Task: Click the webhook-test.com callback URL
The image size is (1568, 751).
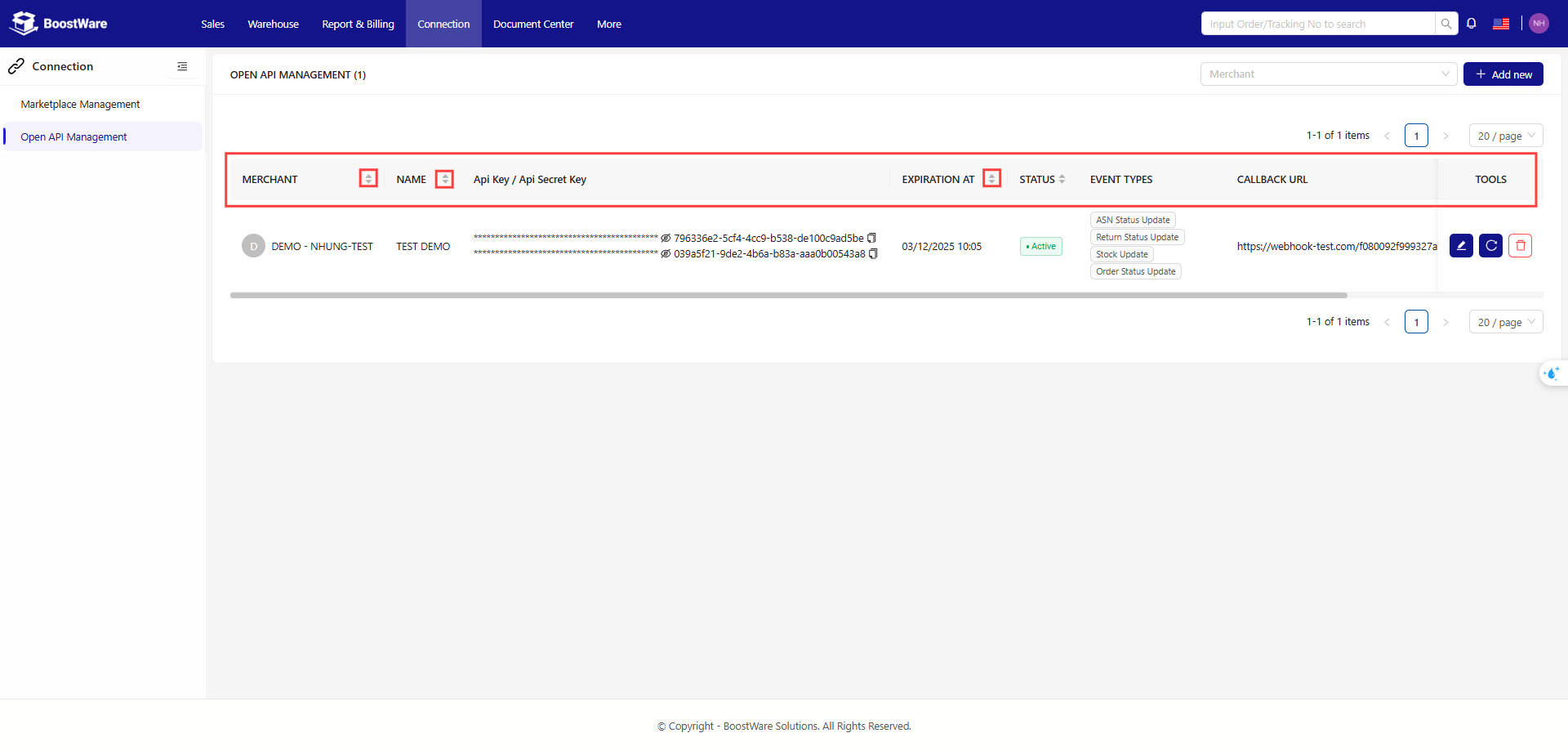Action: (1337, 246)
